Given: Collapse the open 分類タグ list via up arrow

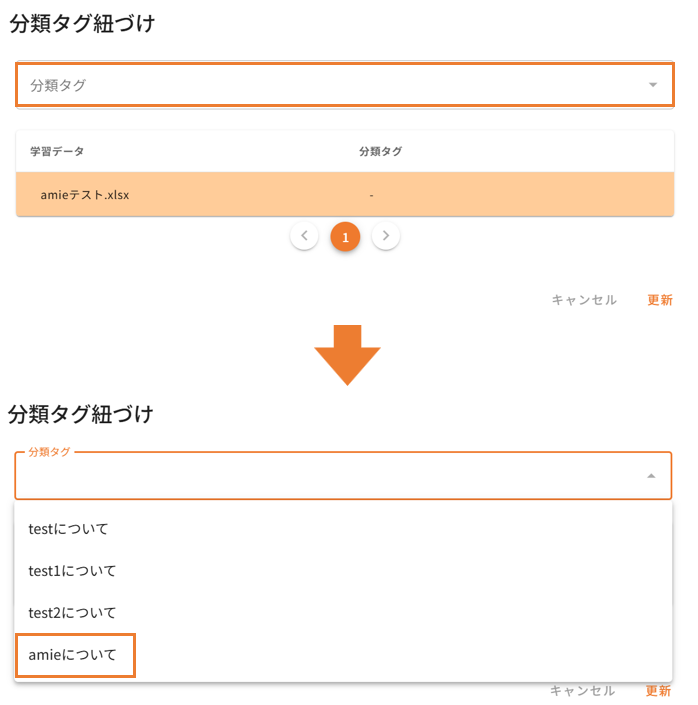Looking at the screenshot, I should click(x=651, y=476).
